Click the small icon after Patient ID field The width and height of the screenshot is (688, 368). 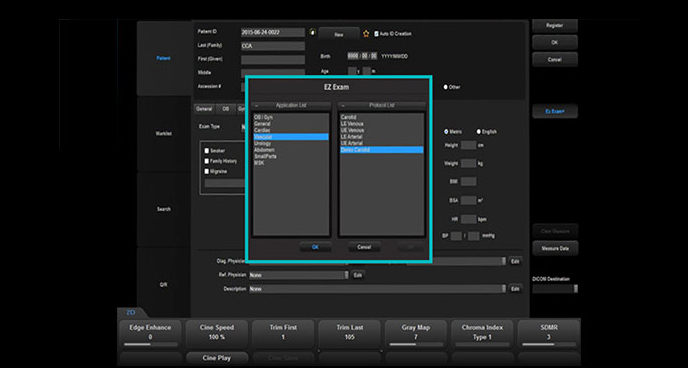tap(312, 32)
